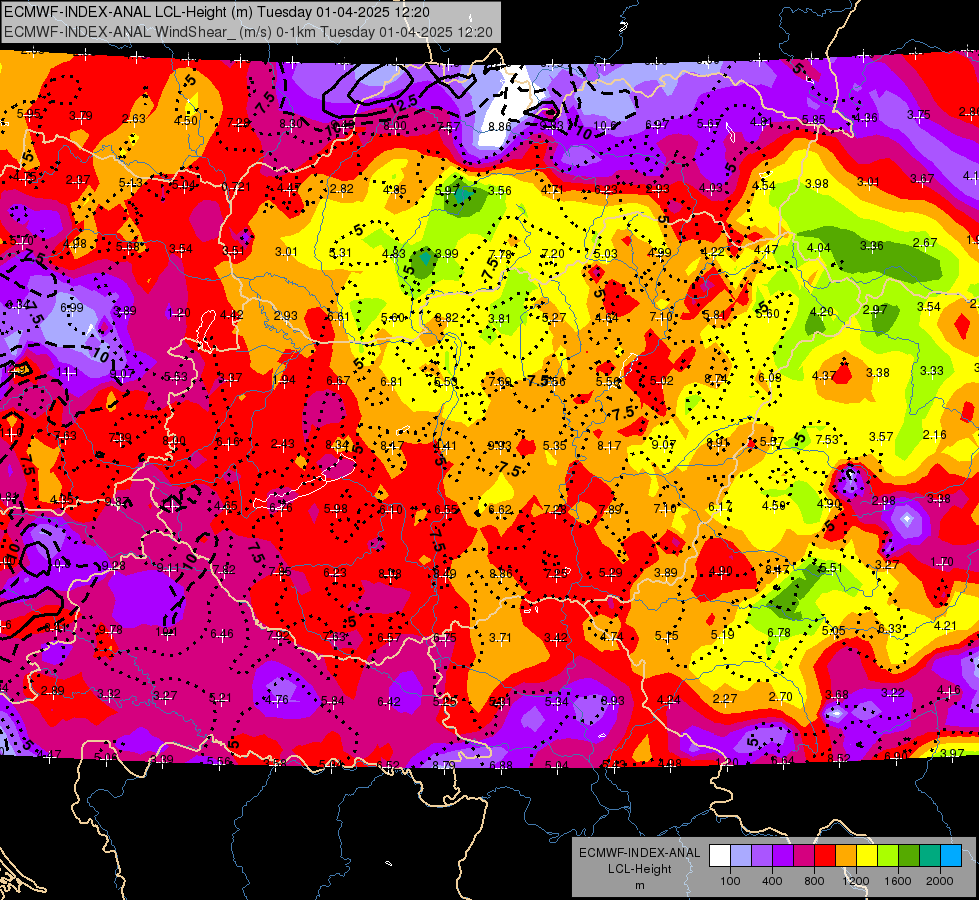Viewport: 979px width, 900px height.
Task: Click the wind shear value 9.07
Action: pos(664,445)
